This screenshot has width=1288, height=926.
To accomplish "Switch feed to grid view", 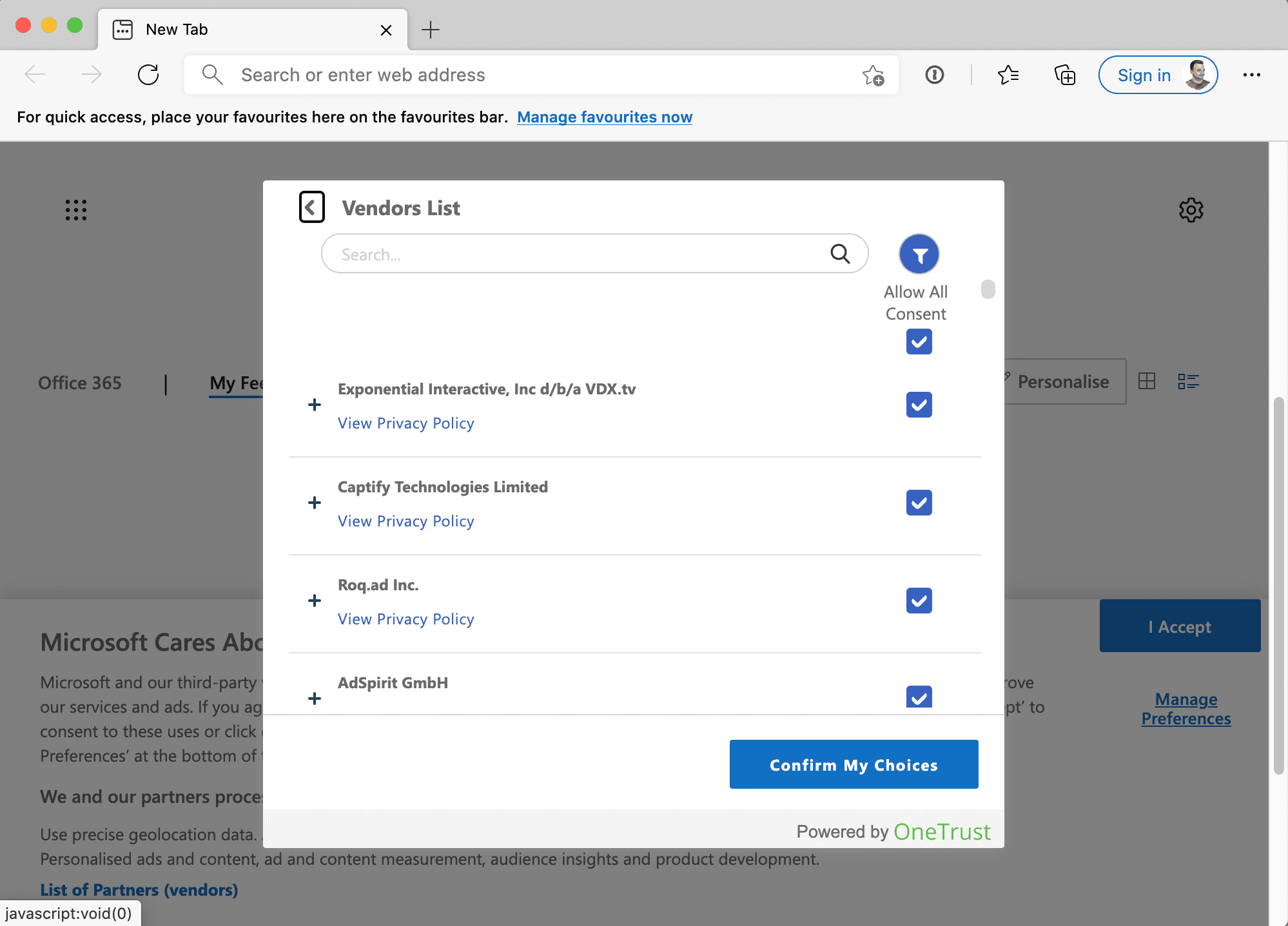I will (1147, 381).
